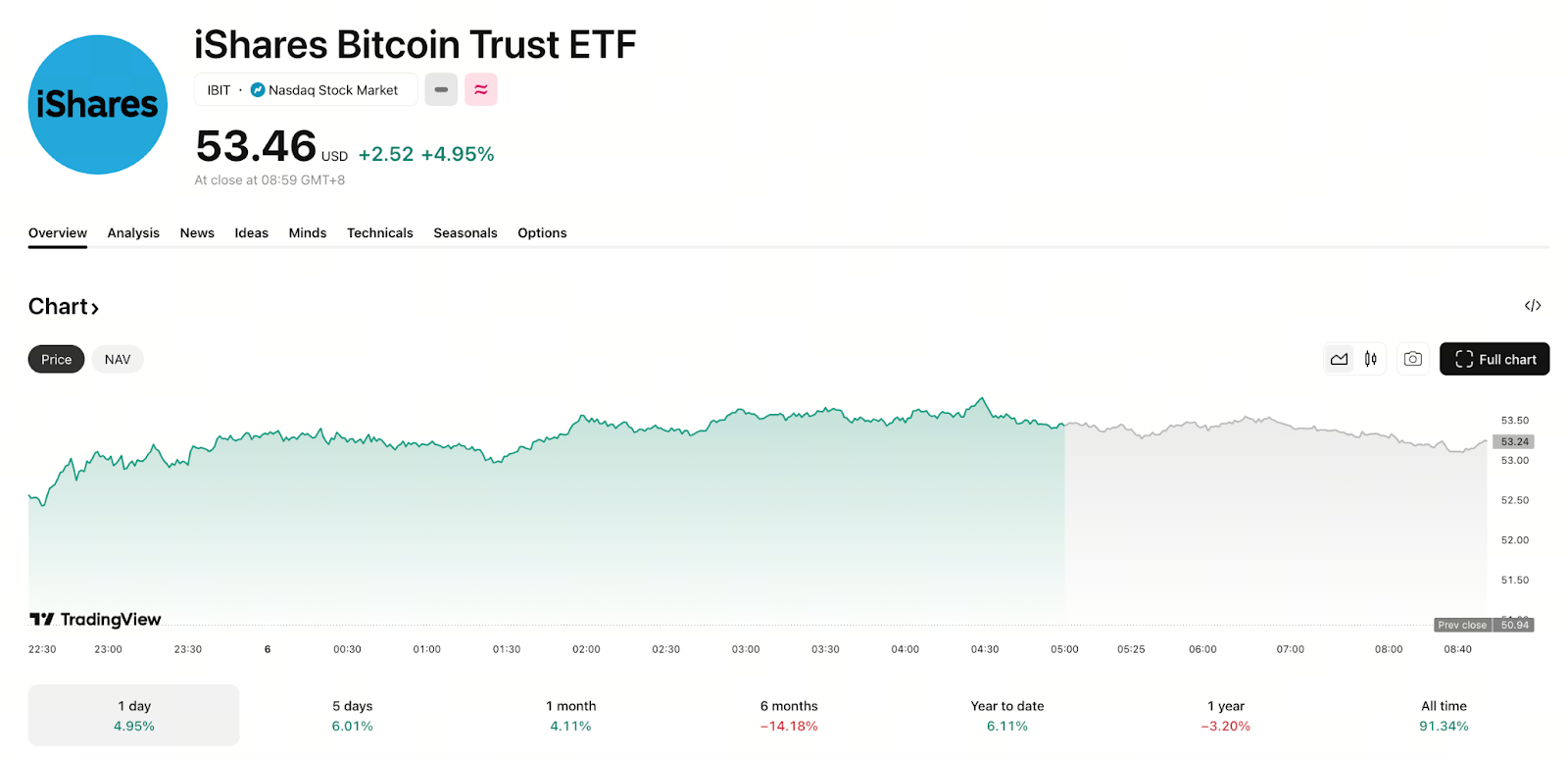Select the 6 months range

point(789,716)
